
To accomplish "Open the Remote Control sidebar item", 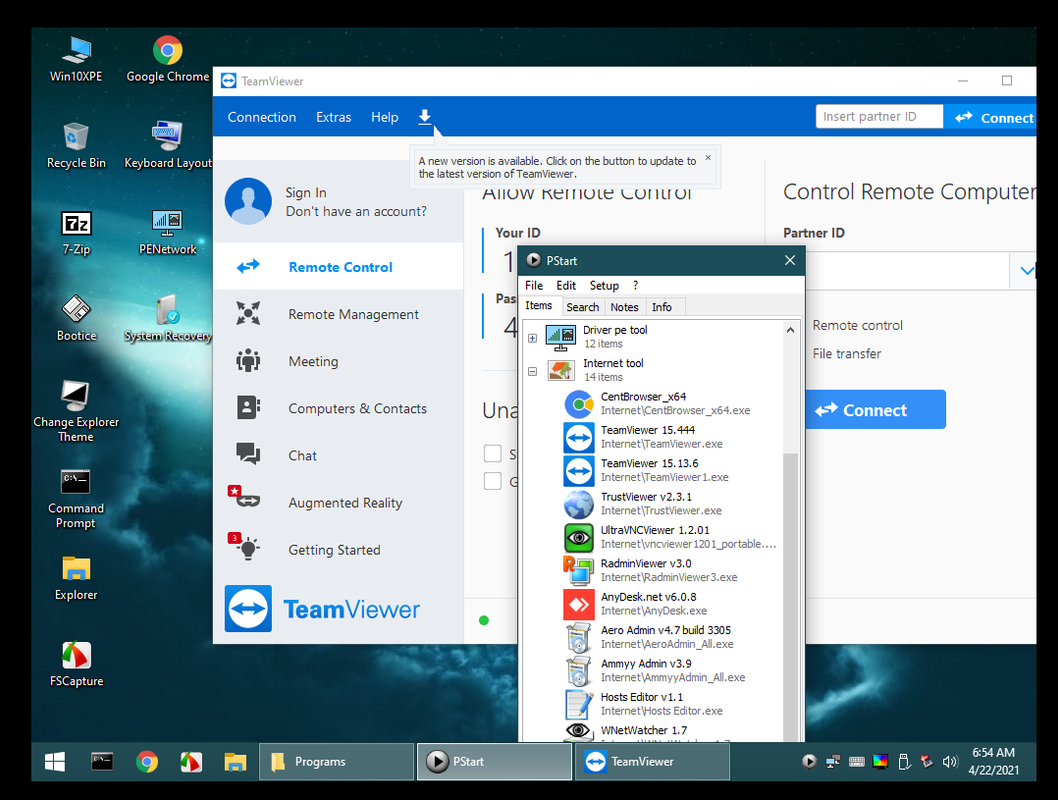I will pyautogui.click(x=338, y=266).
